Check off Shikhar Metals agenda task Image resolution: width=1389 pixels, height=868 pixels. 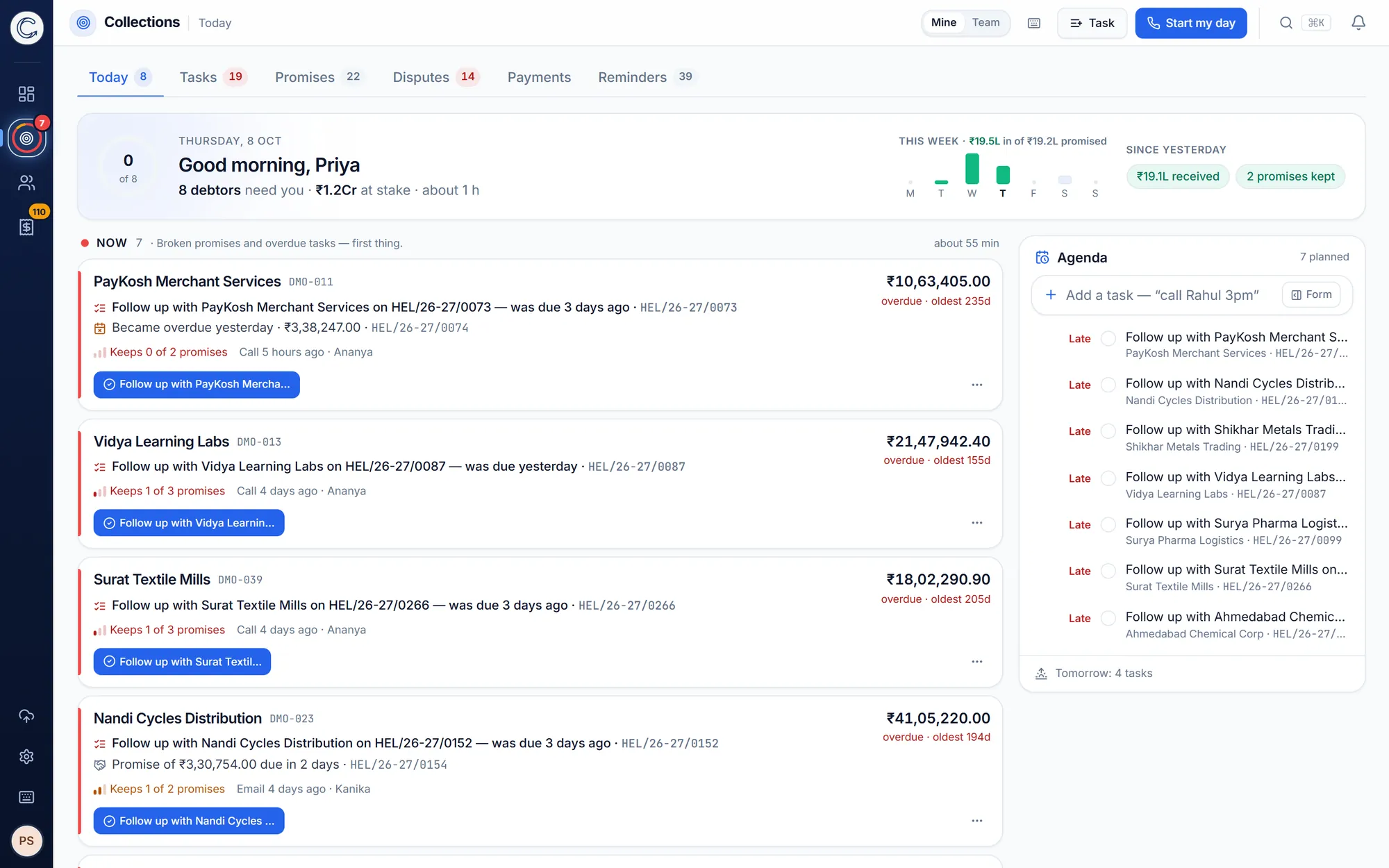(1108, 431)
